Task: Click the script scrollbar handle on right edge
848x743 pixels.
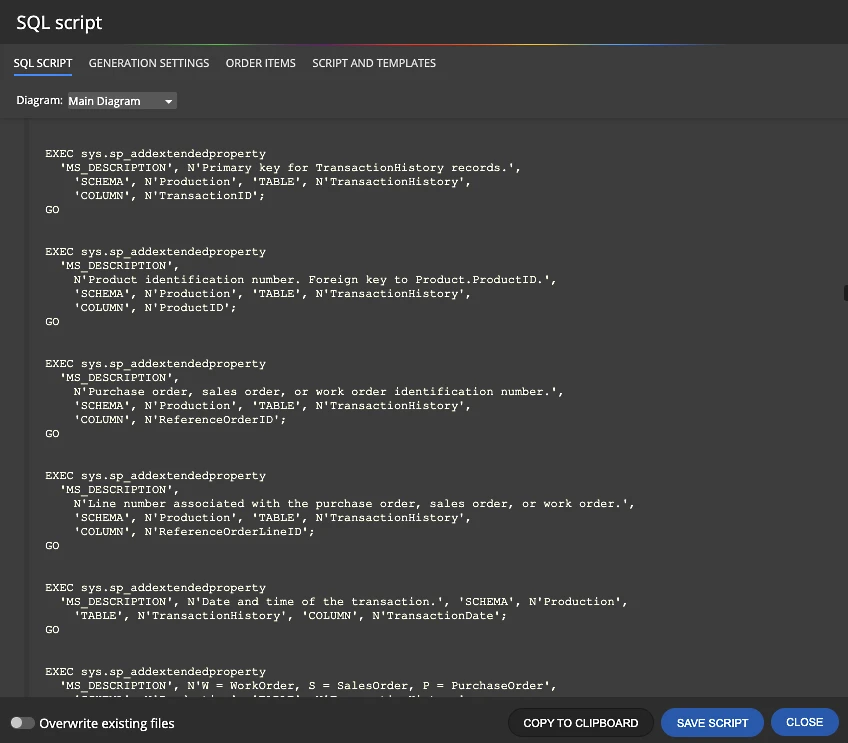Action: (x=845, y=293)
